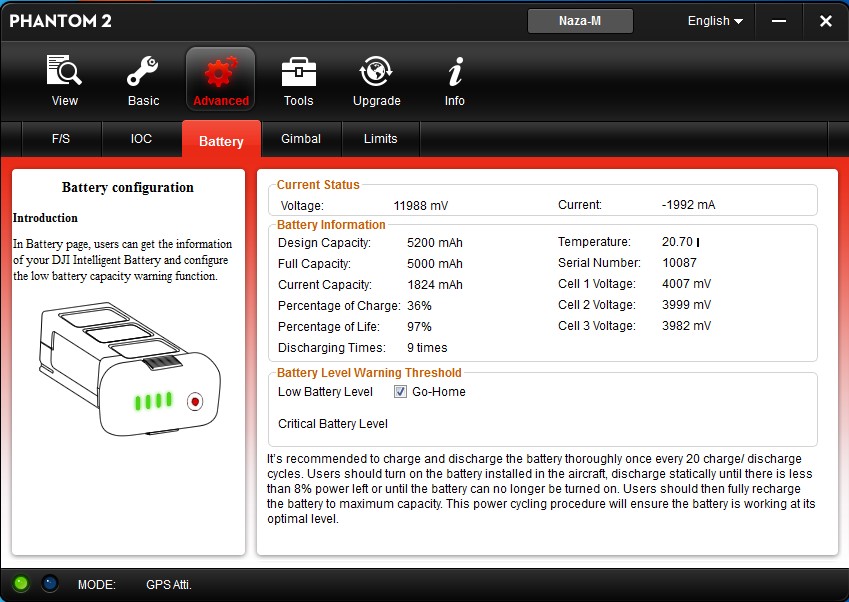Click the battery illustration image
Viewport: 849px width, 602px height.
coord(129,370)
